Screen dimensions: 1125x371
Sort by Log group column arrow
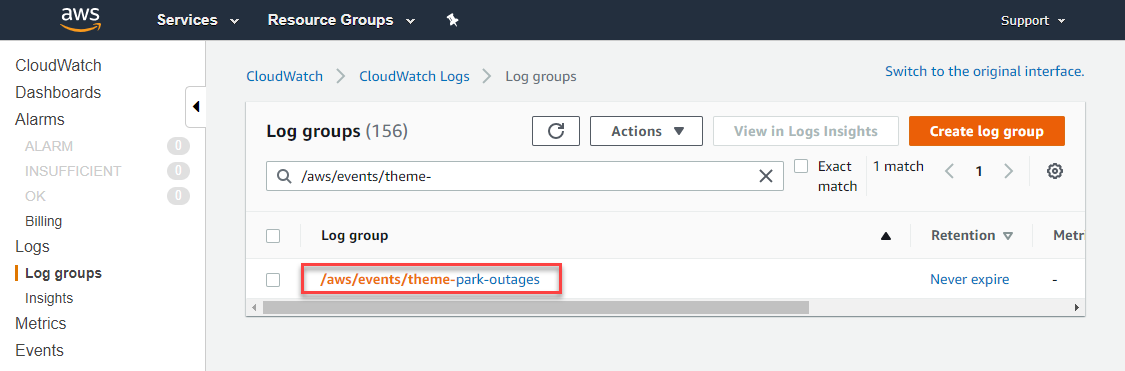[x=885, y=236]
